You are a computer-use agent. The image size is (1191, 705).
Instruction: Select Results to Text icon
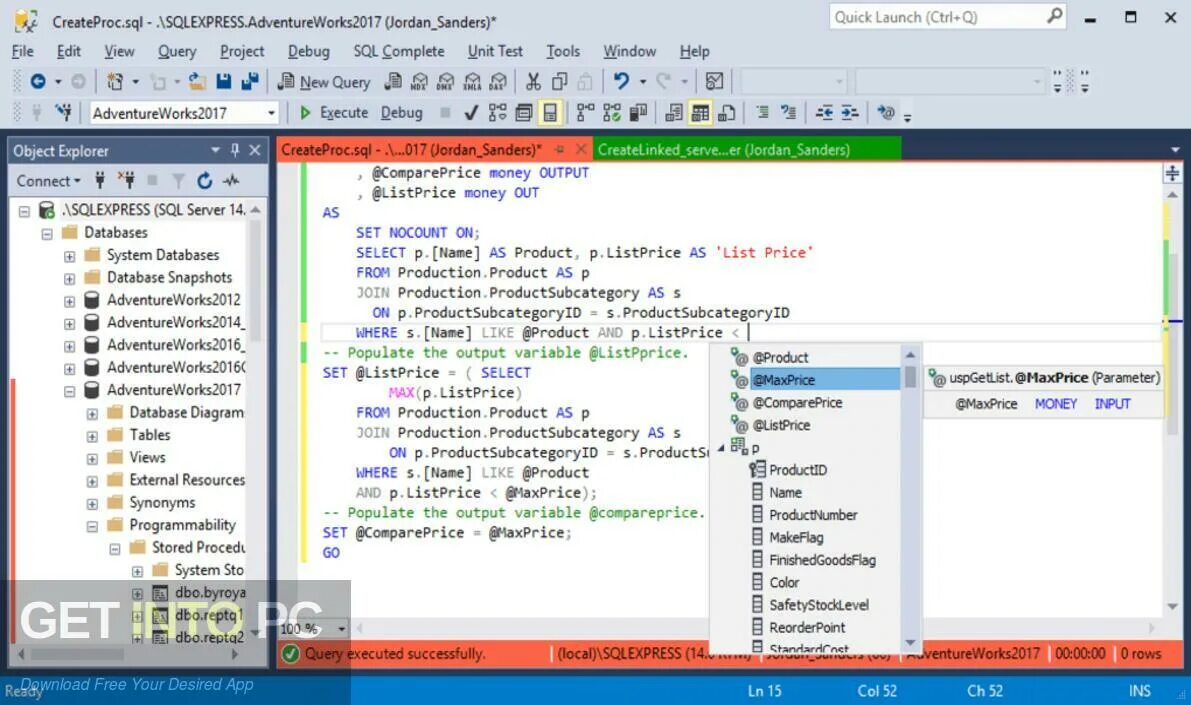tap(674, 113)
